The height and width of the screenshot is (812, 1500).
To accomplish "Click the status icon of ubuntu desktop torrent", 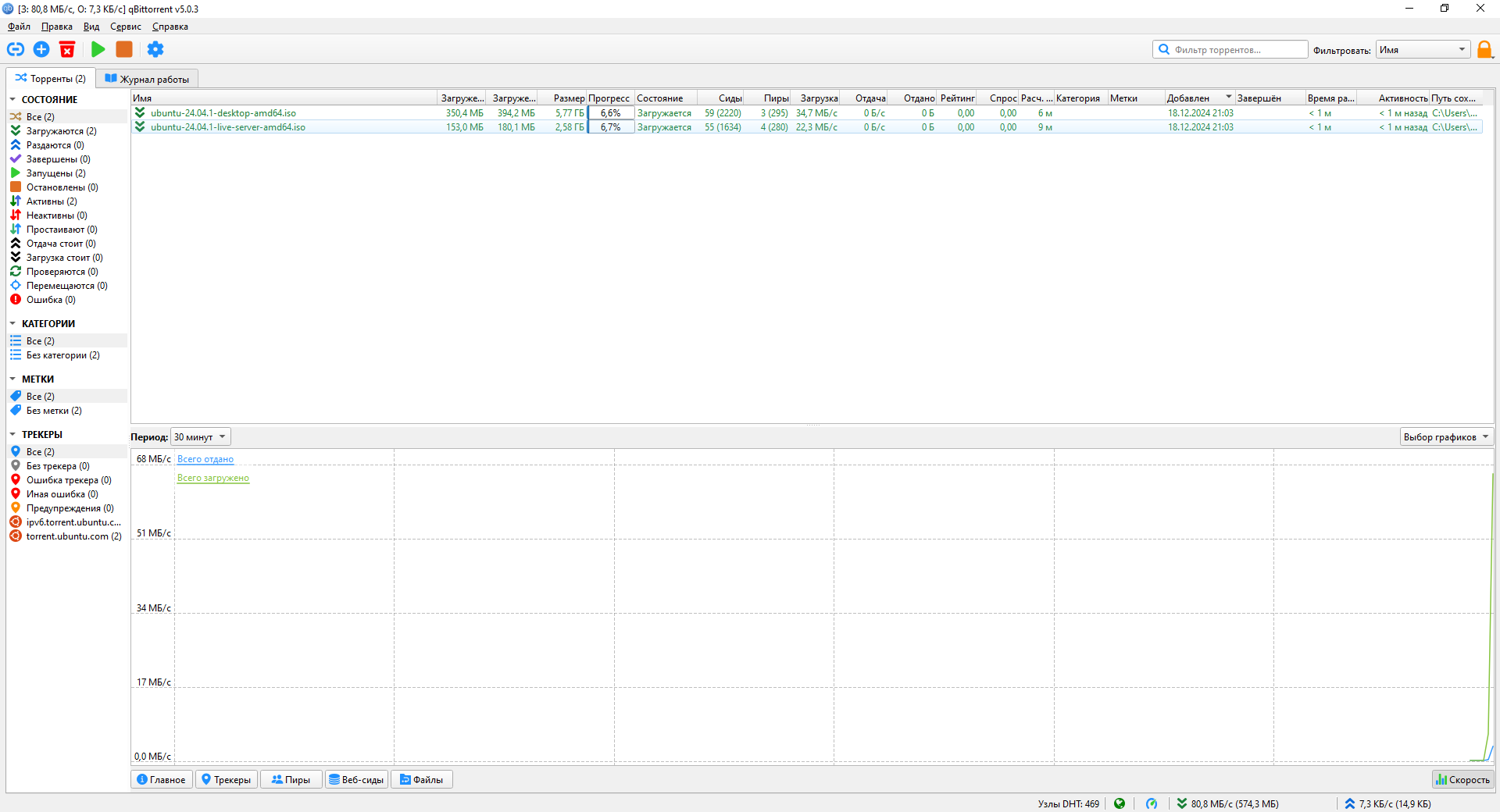I will (x=140, y=113).
